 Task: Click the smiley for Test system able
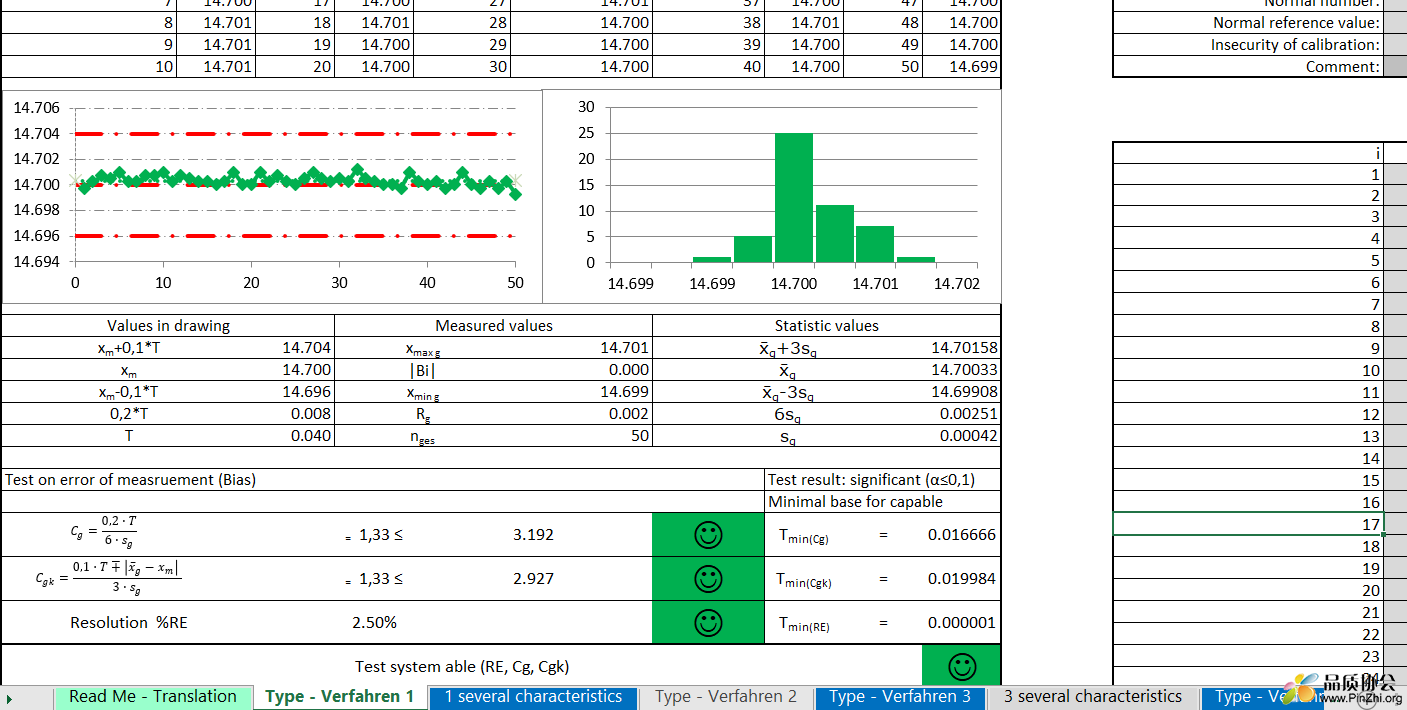point(962,666)
